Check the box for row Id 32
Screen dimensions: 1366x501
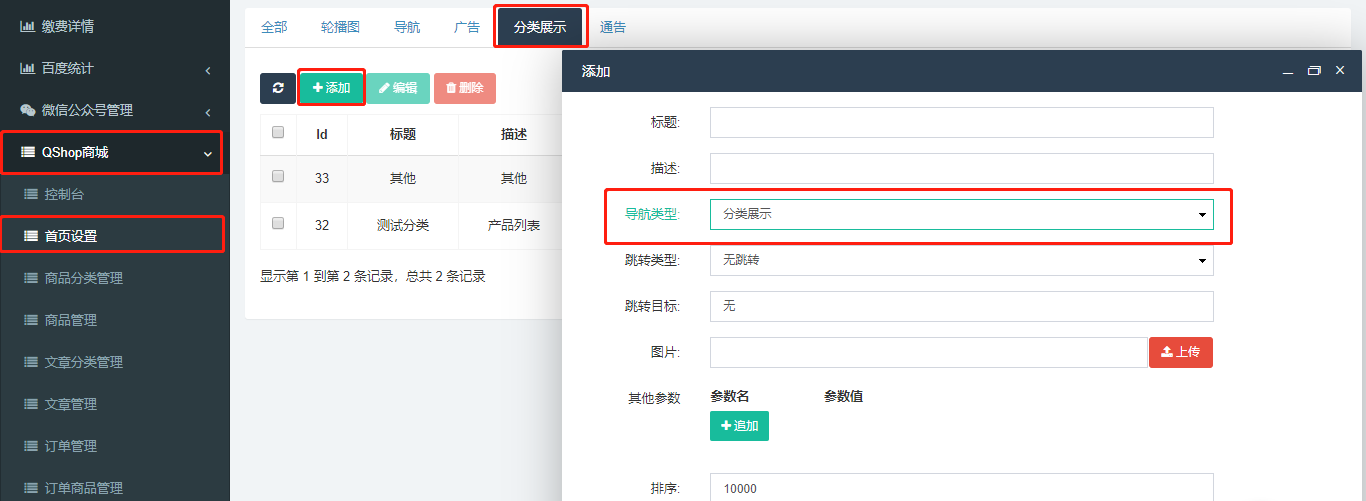(278, 223)
